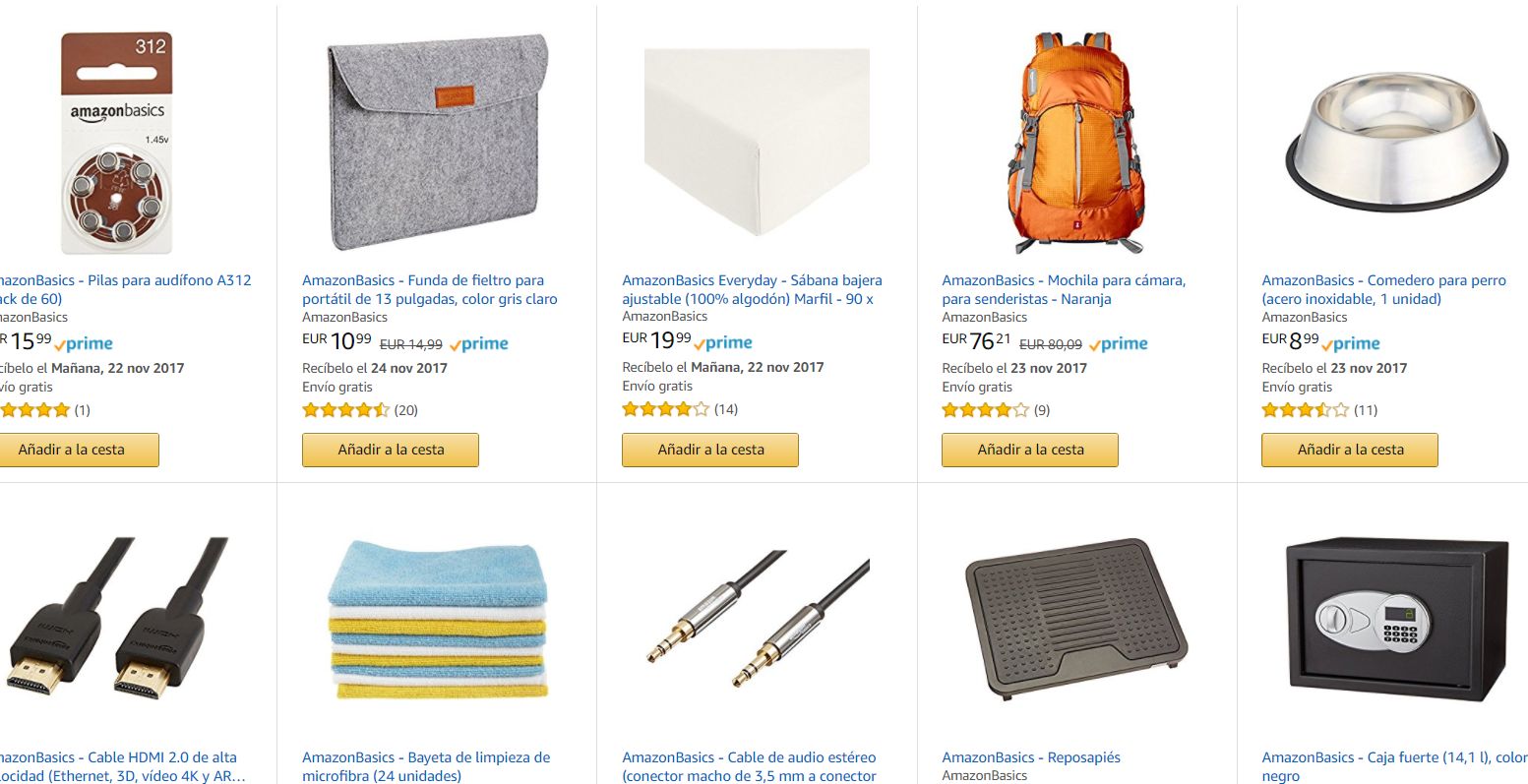Image resolution: width=1528 pixels, height=784 pixels.
Task: View star rating of the camera backpack
Action: click(x=985, y=410)
